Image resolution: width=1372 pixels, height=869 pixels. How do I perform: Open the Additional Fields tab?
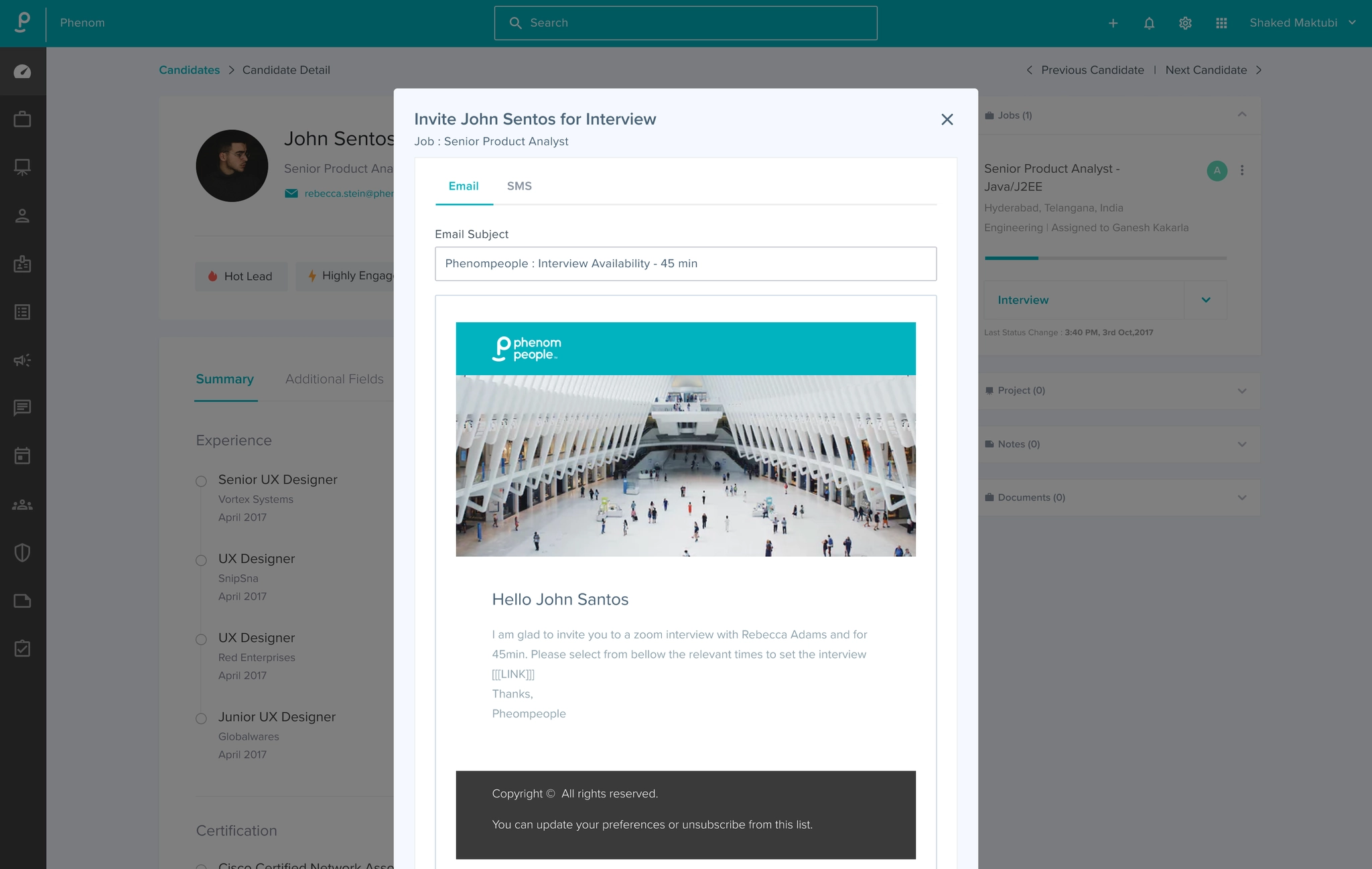334,379
